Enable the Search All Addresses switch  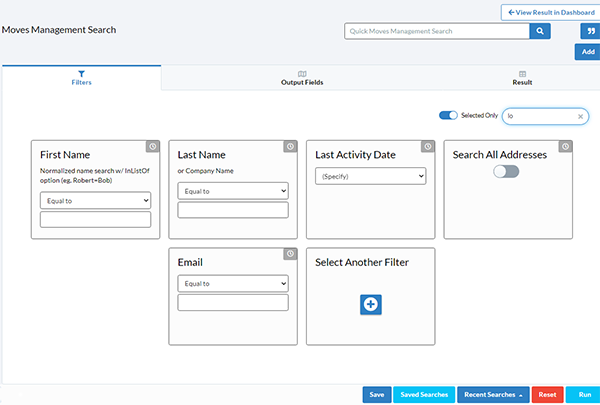pos(506,171)
